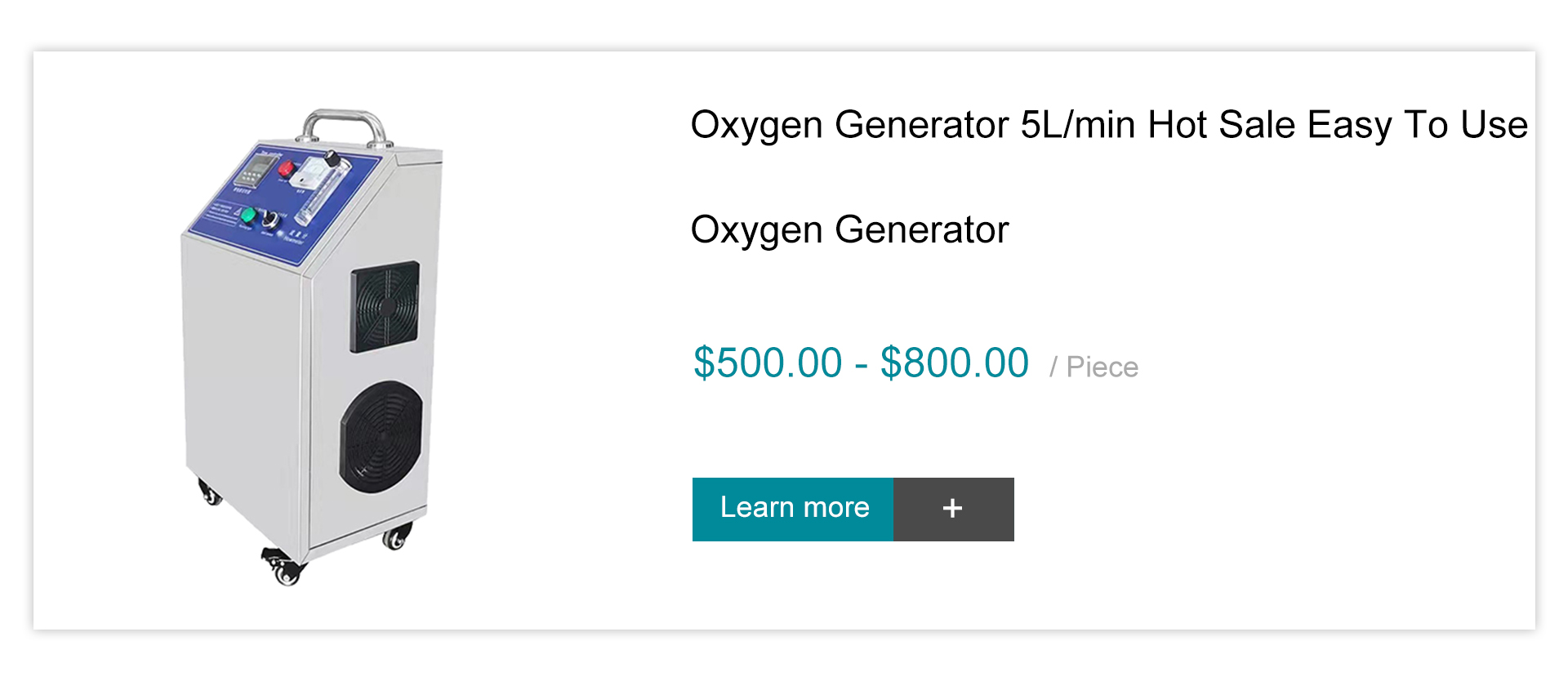Click the blue control panel on machine
The width and height of the screenshot is (1568, 681).
[282, 204]
